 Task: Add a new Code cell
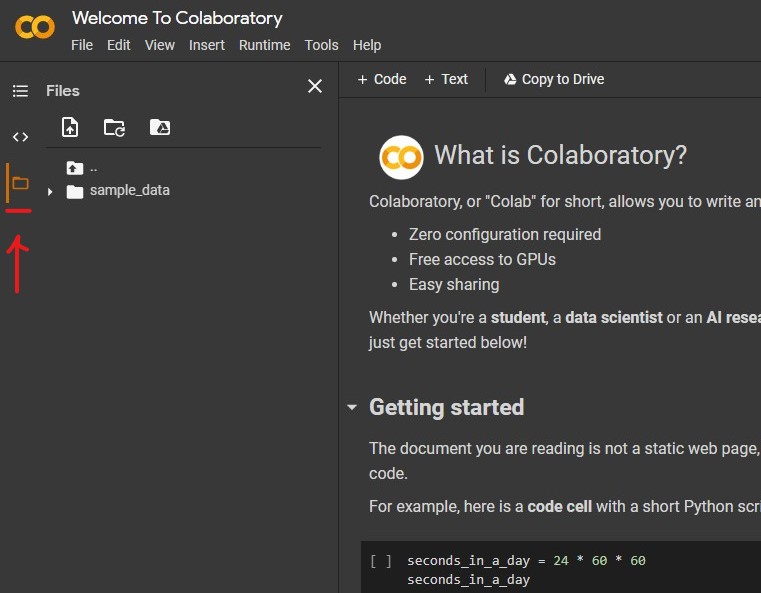[x=382, y=79]
